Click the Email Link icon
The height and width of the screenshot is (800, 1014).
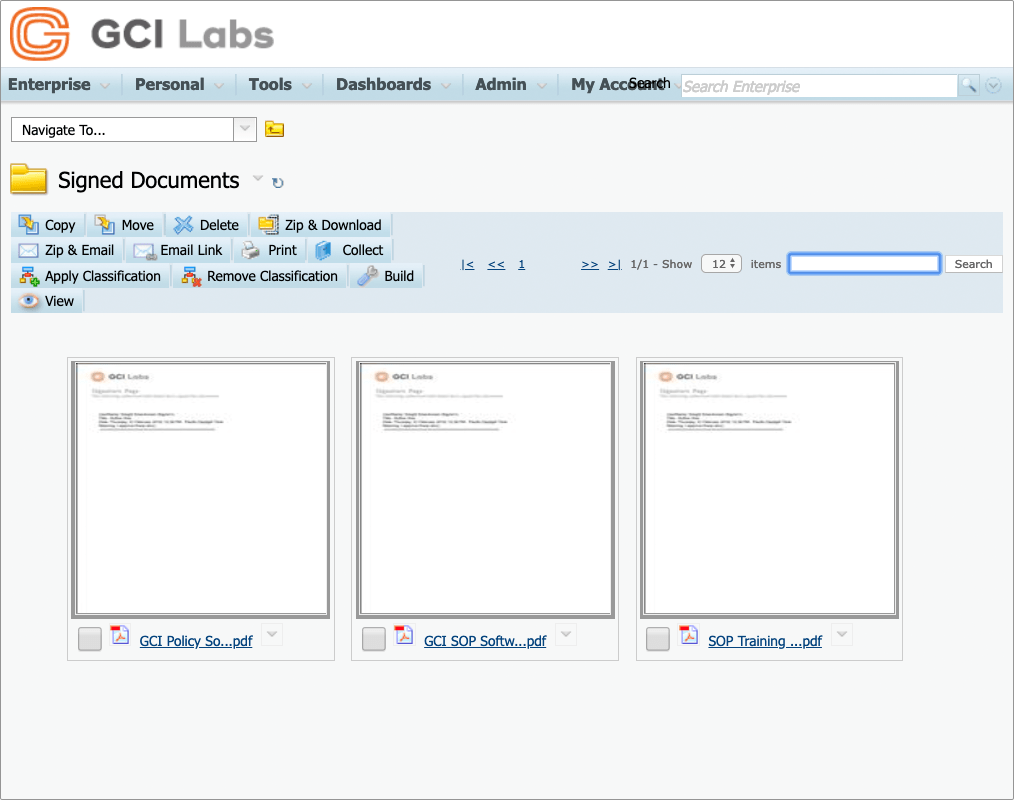click(x=144, y=250)
